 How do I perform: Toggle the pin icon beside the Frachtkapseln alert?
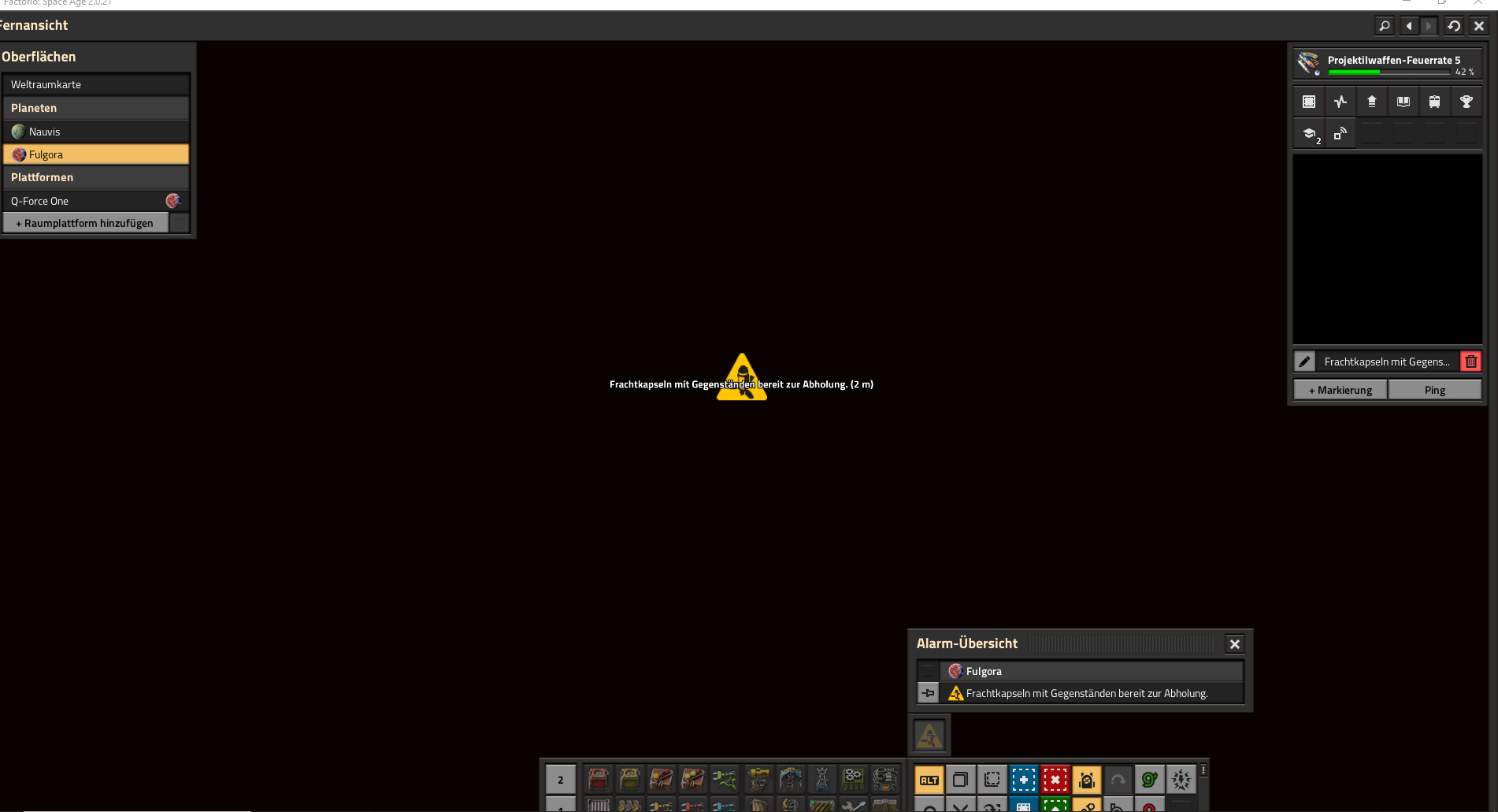click(x=929, y=693)
